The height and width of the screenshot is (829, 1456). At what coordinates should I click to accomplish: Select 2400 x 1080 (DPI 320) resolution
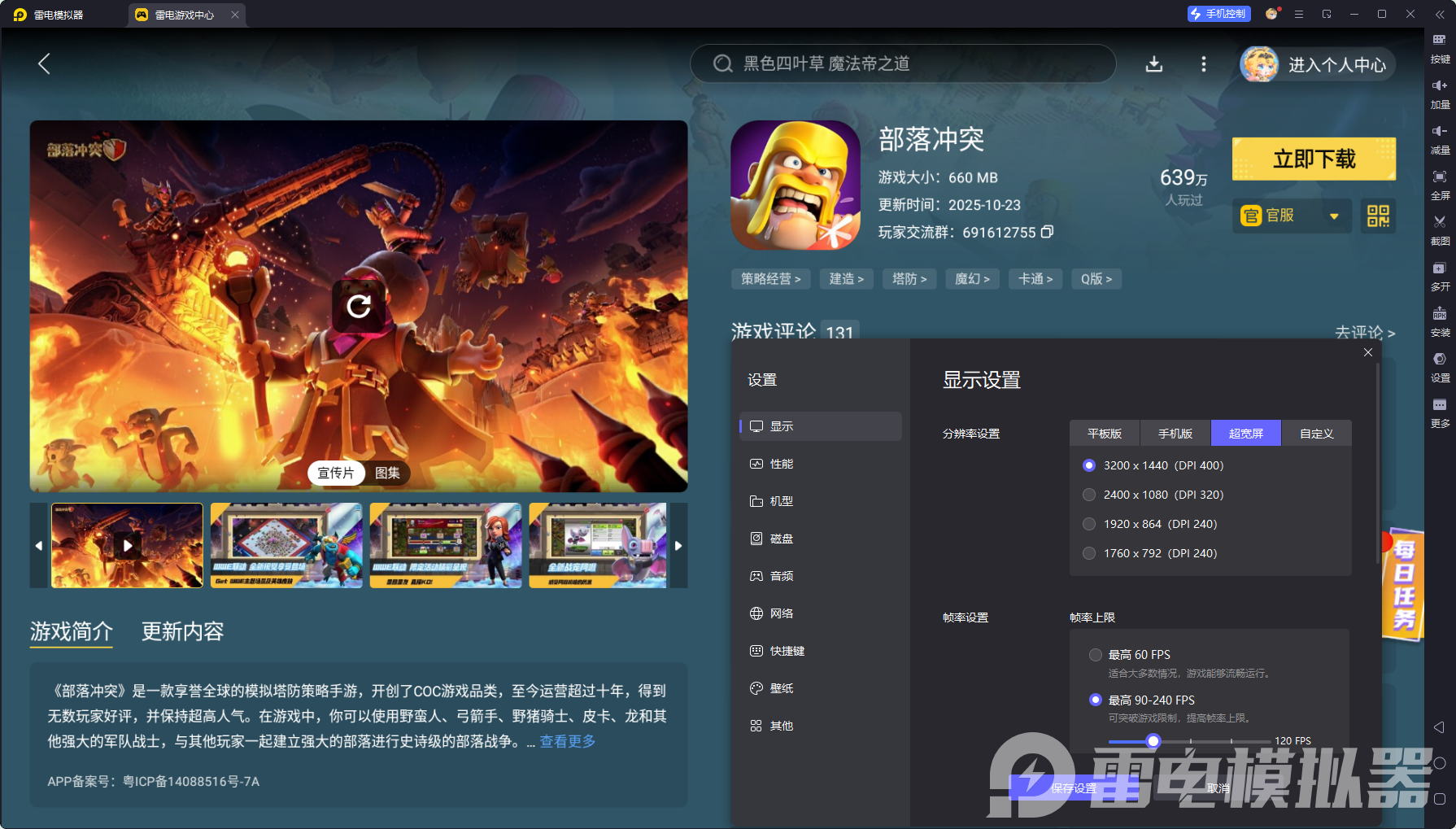pyautogui.click(x=1153, y=495)
